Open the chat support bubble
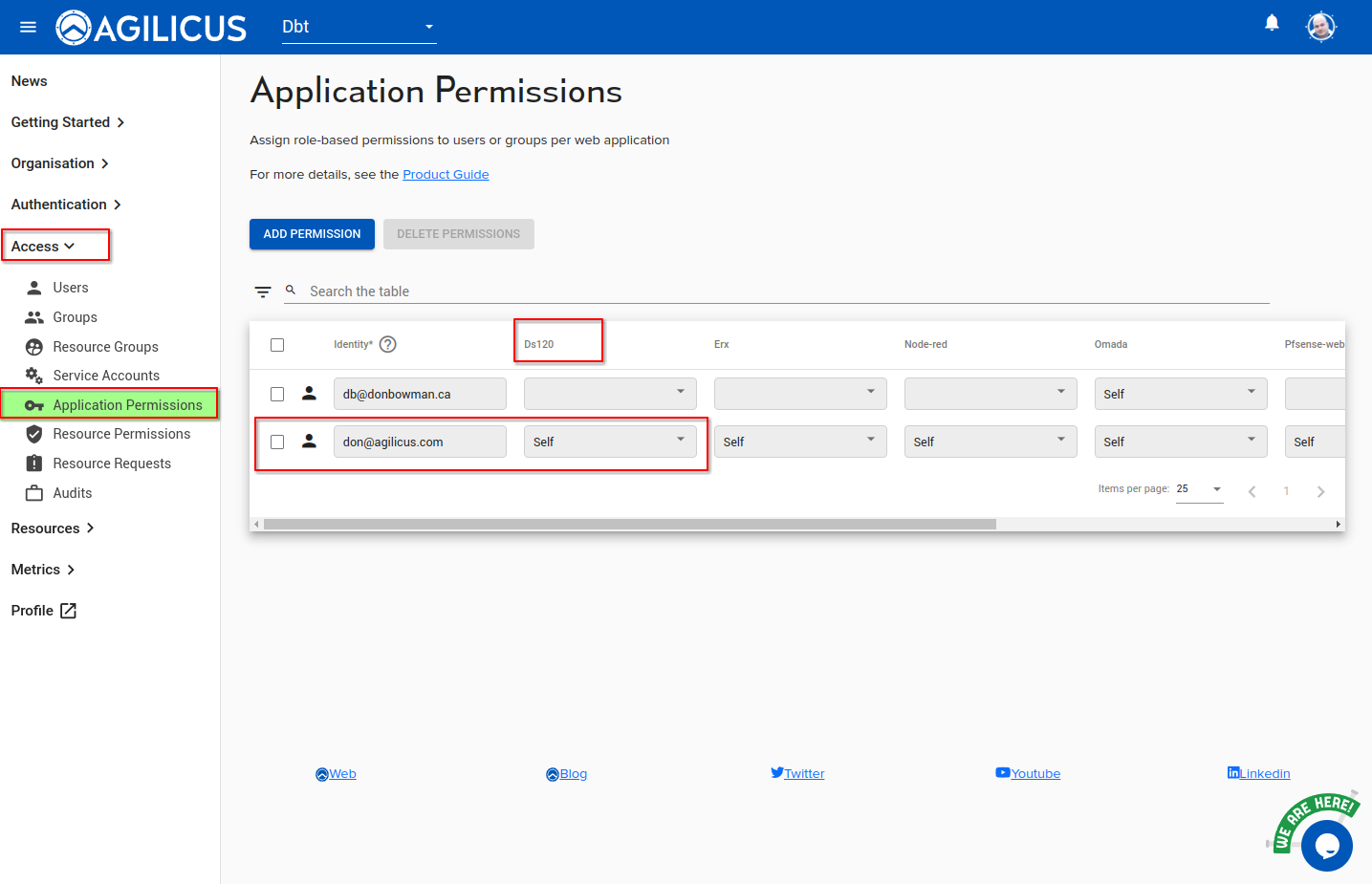This screenshot has width=1372, height=884. point(1326,845)
